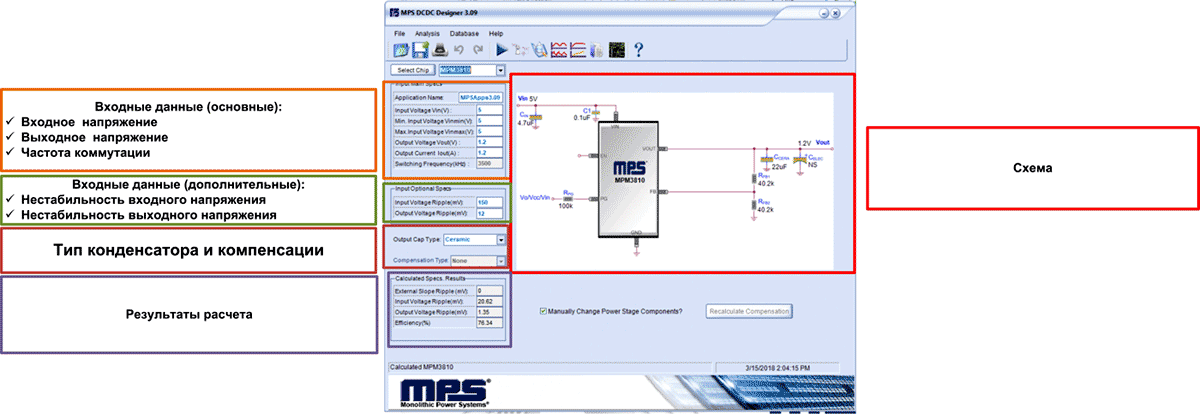This screenshot has height=414, width=1200.
Task: Click the Application Name field MPSApps3.09
Action: coord(480,97)
